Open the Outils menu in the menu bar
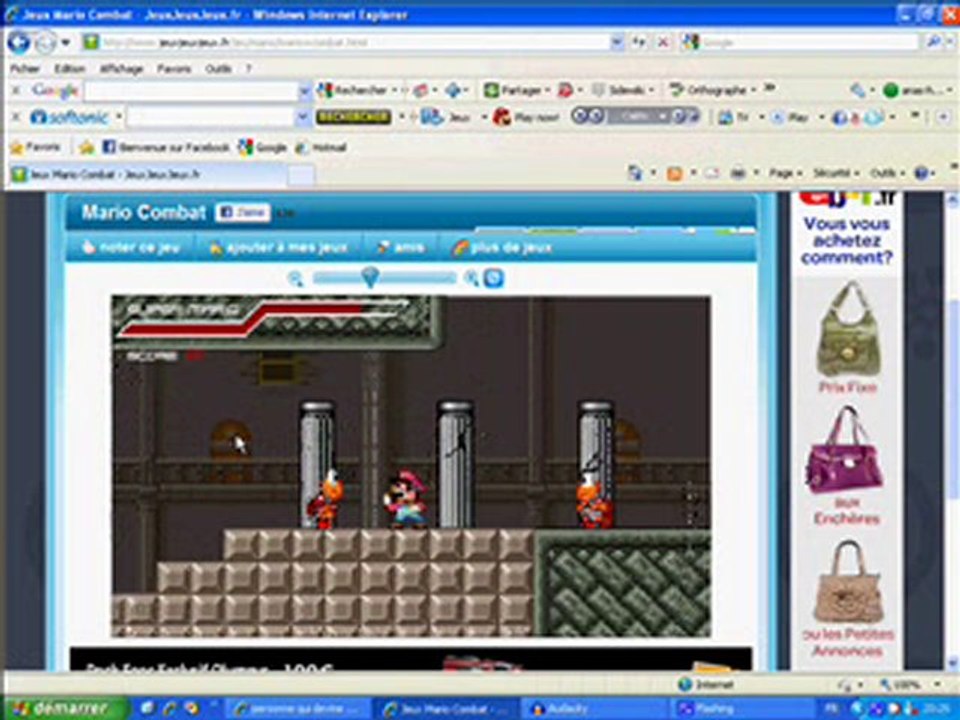Viewport: 960px width, 720px height. 218,69
